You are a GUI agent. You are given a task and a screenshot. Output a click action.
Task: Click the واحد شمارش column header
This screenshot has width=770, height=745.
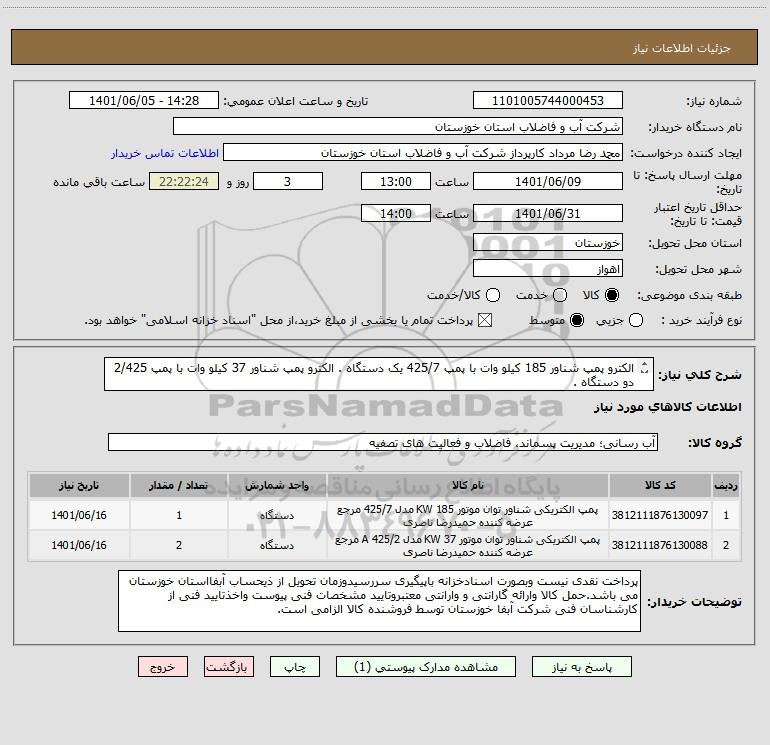coord(277,485)
